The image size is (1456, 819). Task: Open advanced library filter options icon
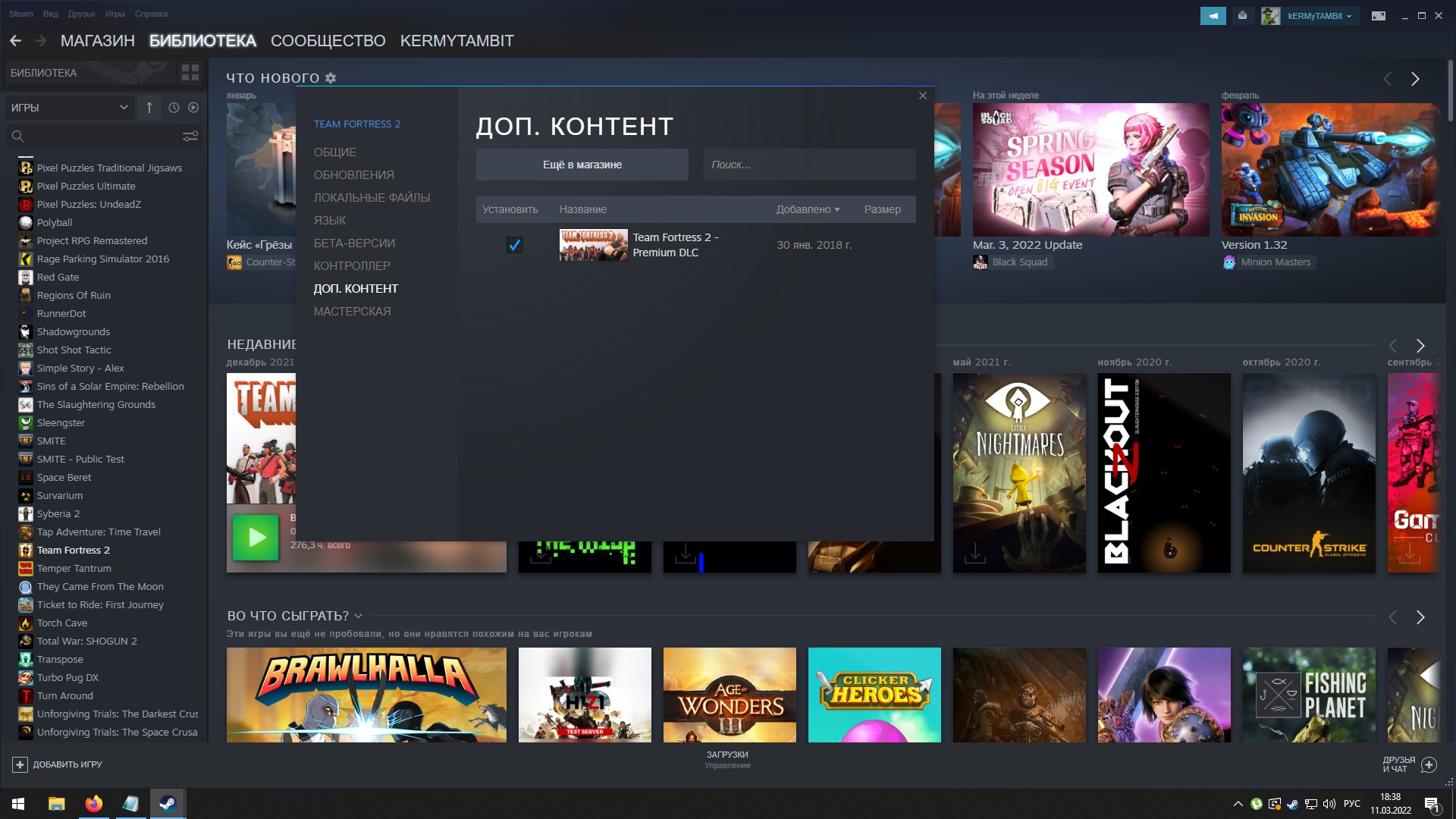(x=190, y=136)
